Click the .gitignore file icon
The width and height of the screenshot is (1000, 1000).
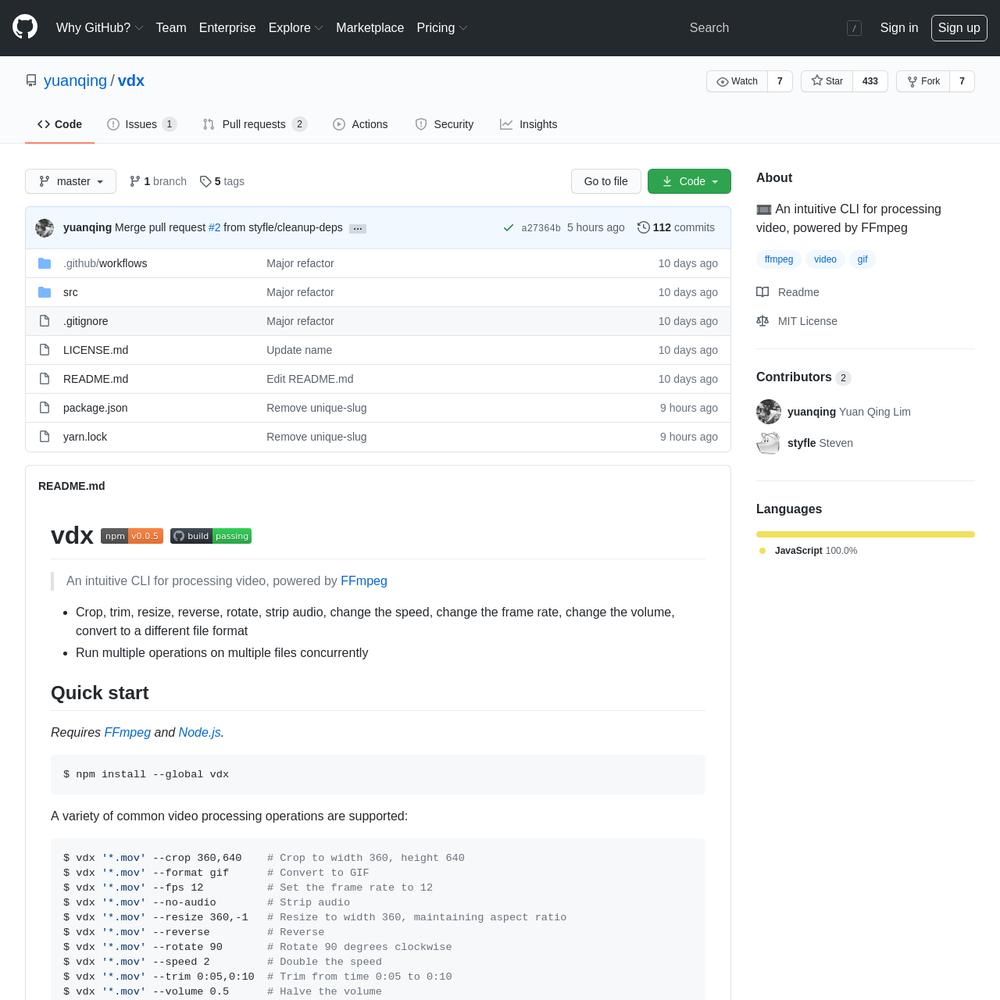coord(44,321)
